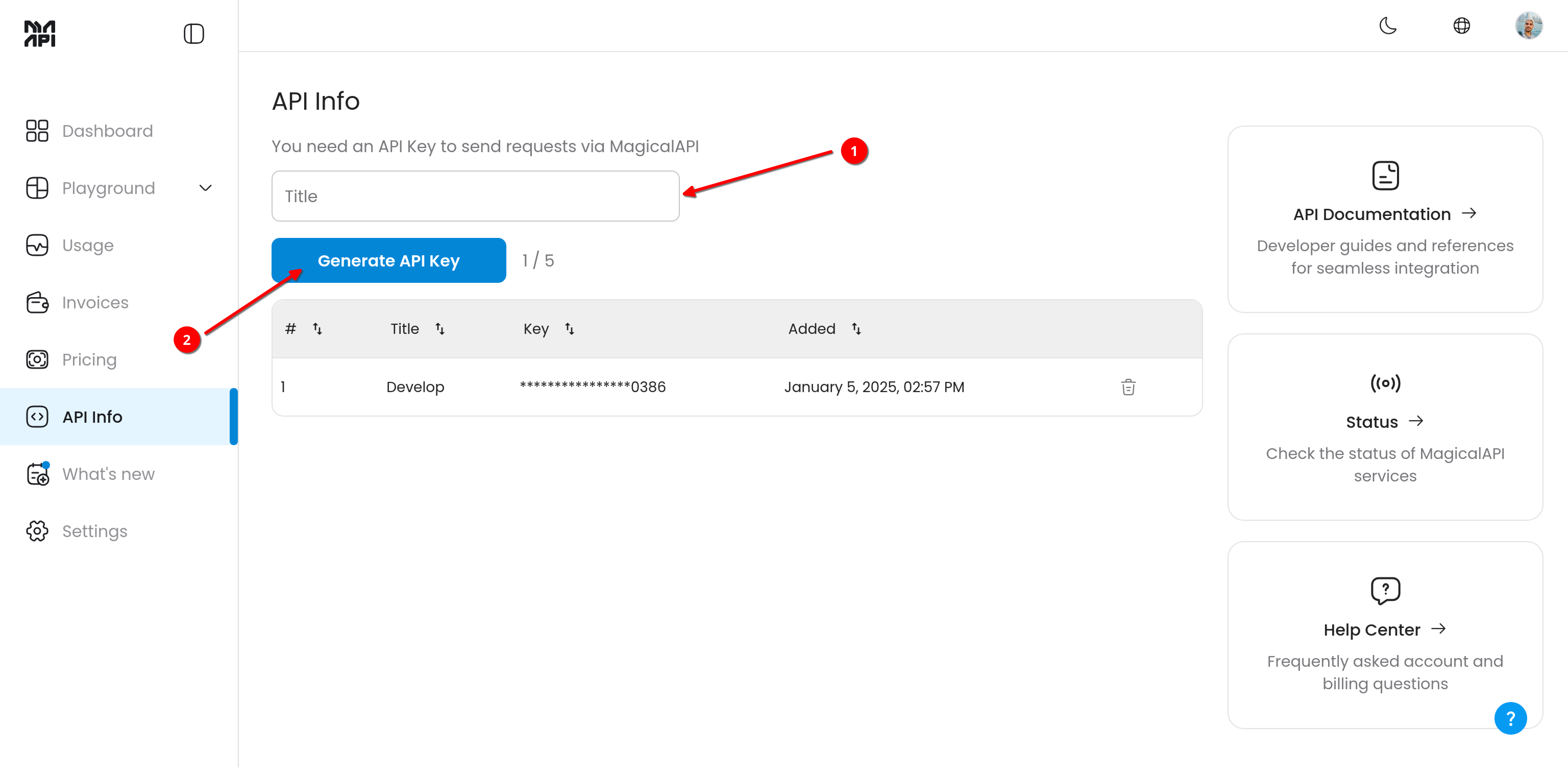Click the row number 1 cell
Image resolution: width=1568 pixels, height=775 pixels.
[283, 387]
